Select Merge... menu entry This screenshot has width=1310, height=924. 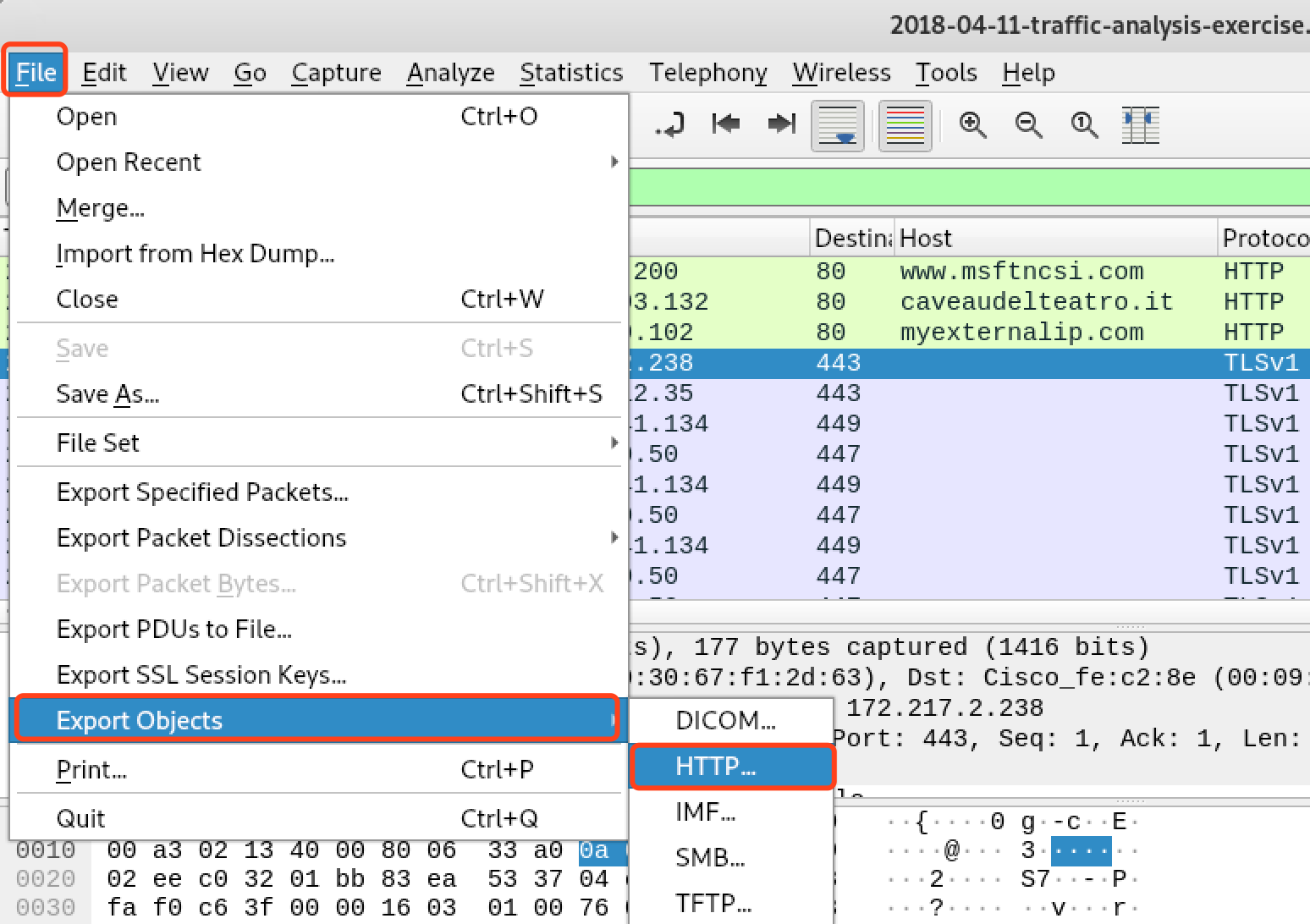(319, 207)
